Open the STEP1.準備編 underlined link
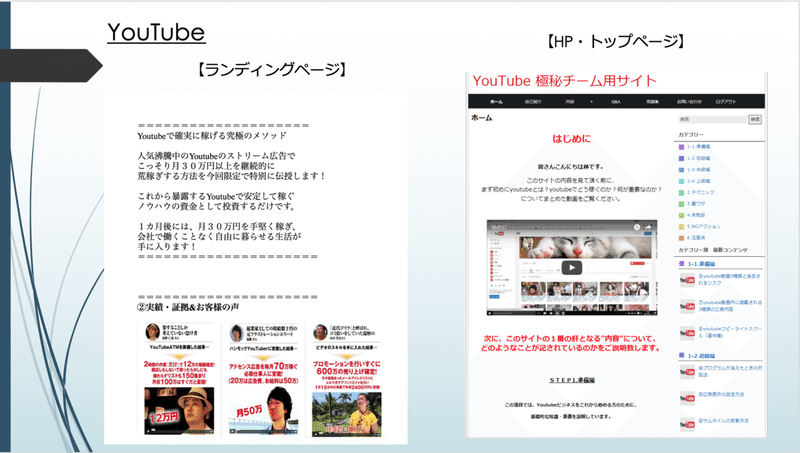 point(572,380)
